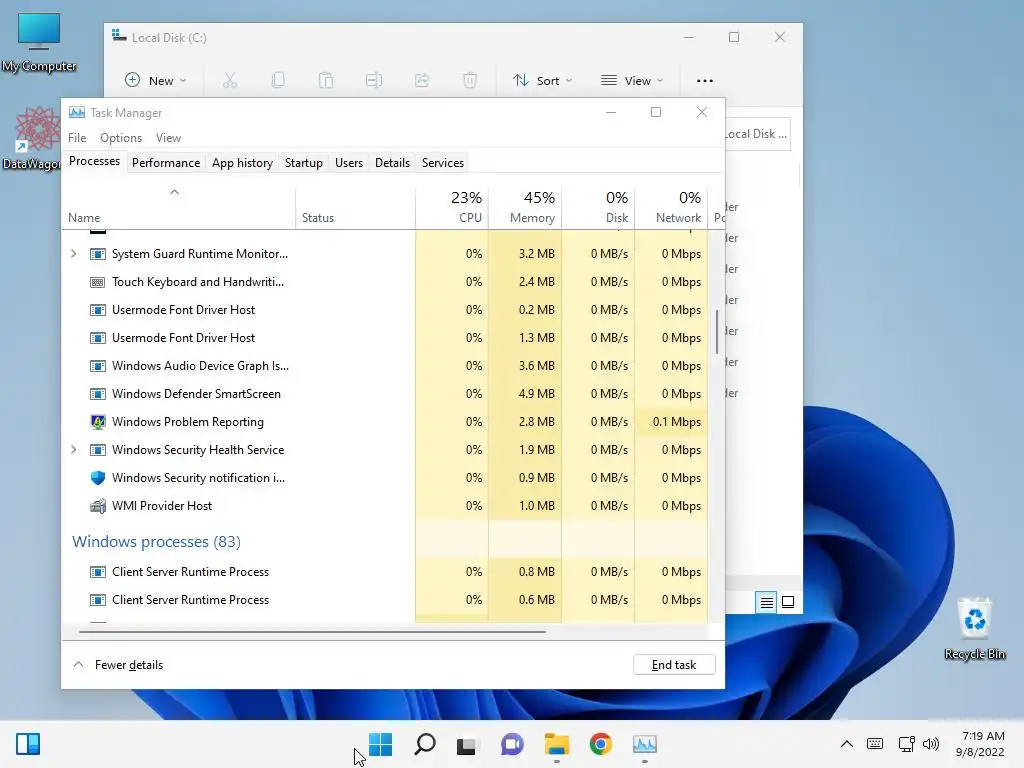The image size is (1024, 768).
Task: Open Task View on the taskbar
Action: (x=467, y=744)
